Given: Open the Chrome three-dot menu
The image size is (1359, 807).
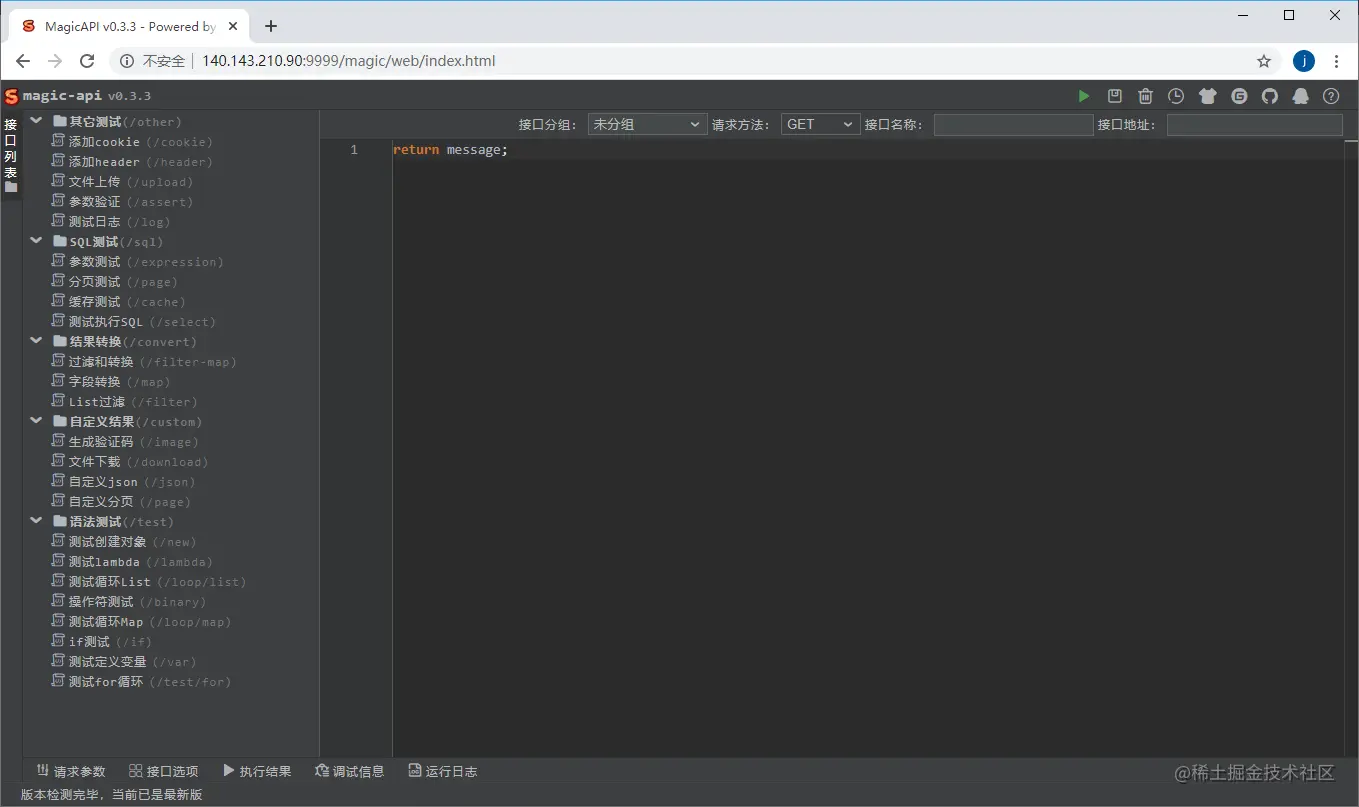Looking at the screenshot, I should click(1337, 61).
